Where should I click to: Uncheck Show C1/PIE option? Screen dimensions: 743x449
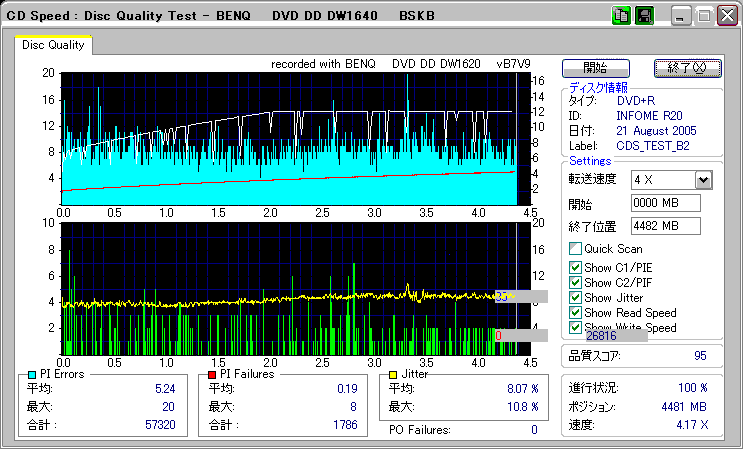575,268
